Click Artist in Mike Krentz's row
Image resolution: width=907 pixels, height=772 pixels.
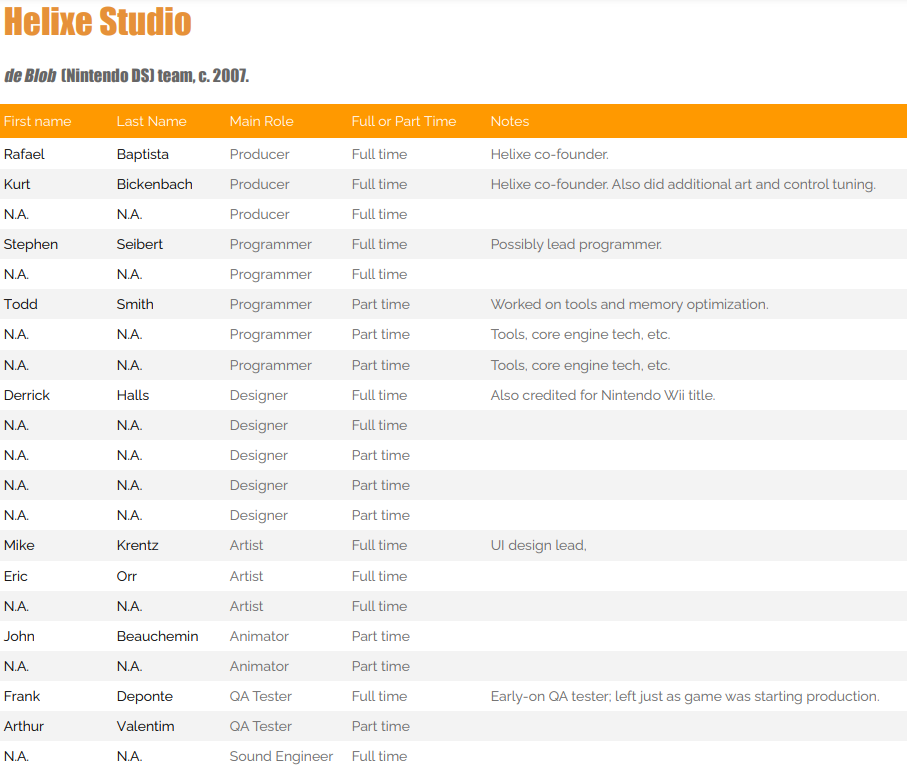[x=246, y=545]
